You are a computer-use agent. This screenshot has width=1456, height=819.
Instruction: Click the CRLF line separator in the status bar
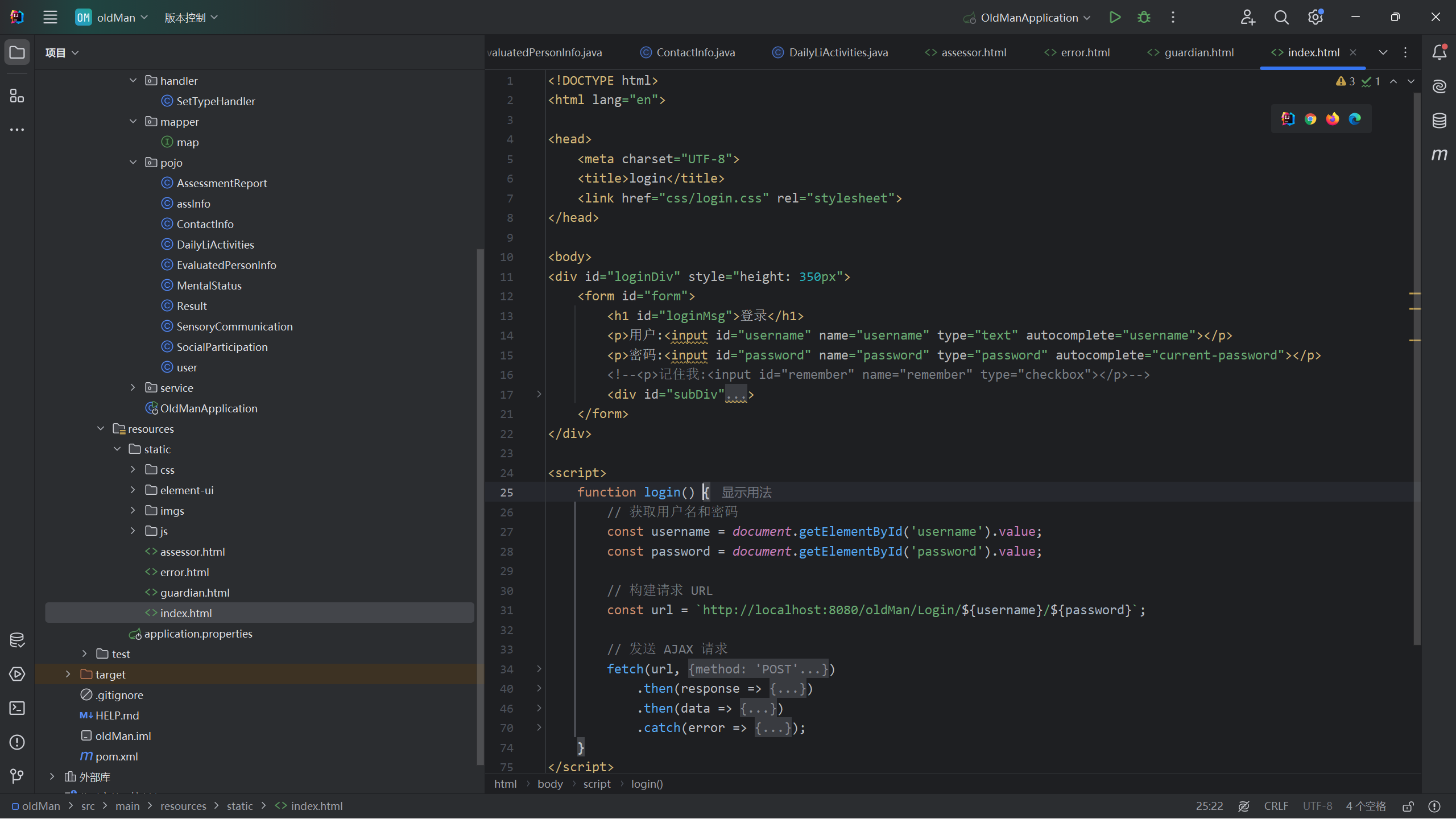pos(1276,806)
